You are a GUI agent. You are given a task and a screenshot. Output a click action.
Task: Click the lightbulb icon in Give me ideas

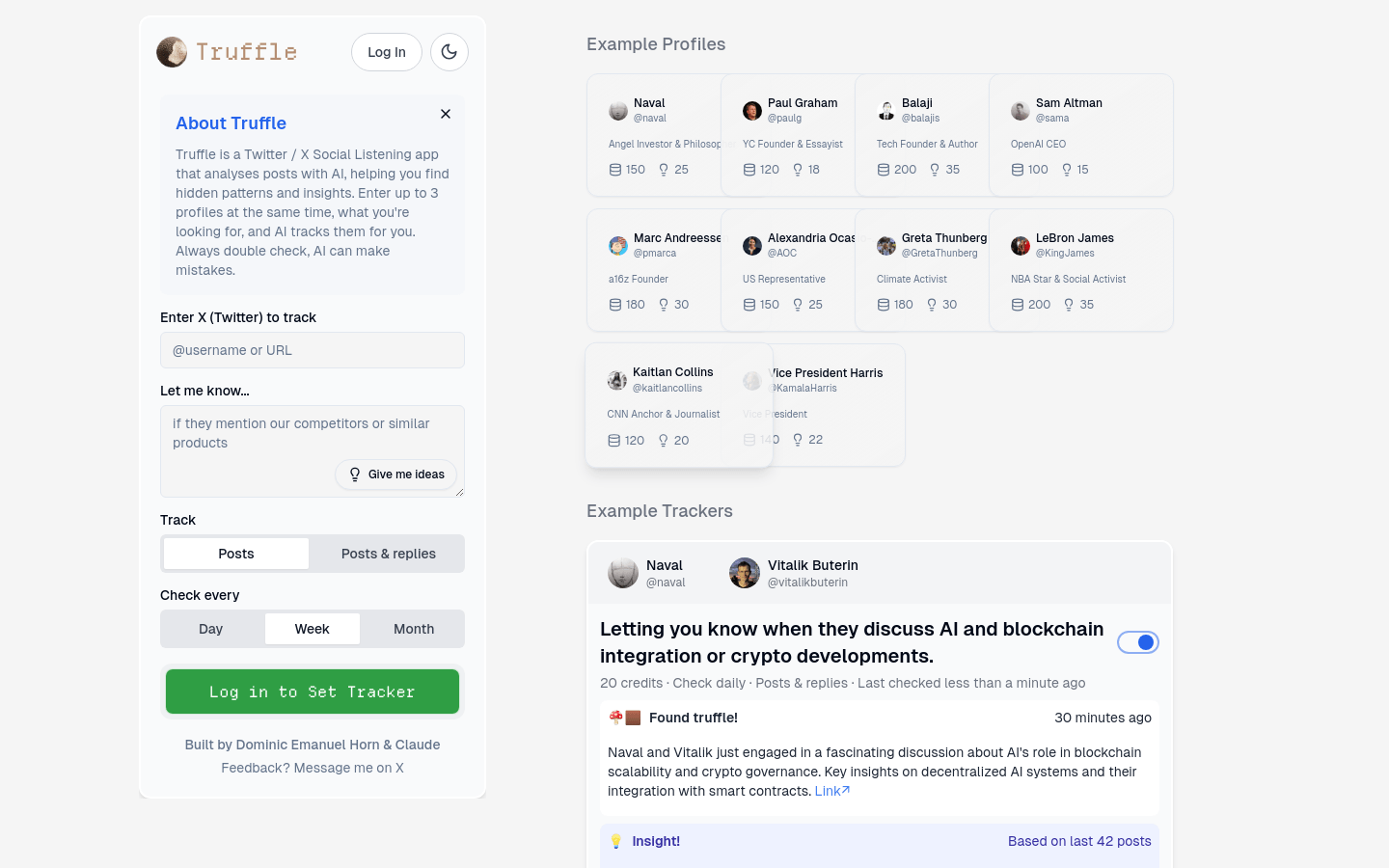[x=355, y=475]
